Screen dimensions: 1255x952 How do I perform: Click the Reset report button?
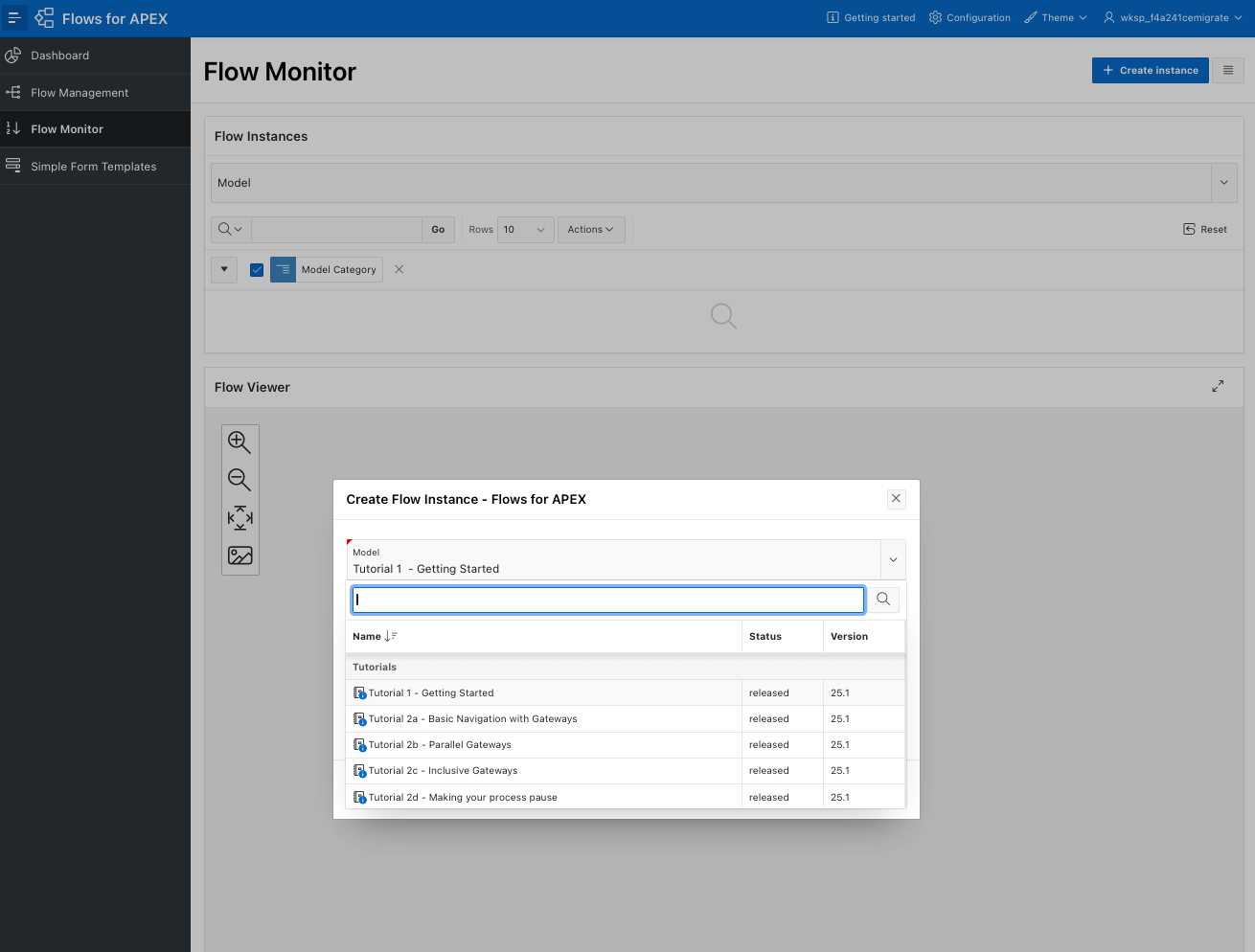[1205, 229]
